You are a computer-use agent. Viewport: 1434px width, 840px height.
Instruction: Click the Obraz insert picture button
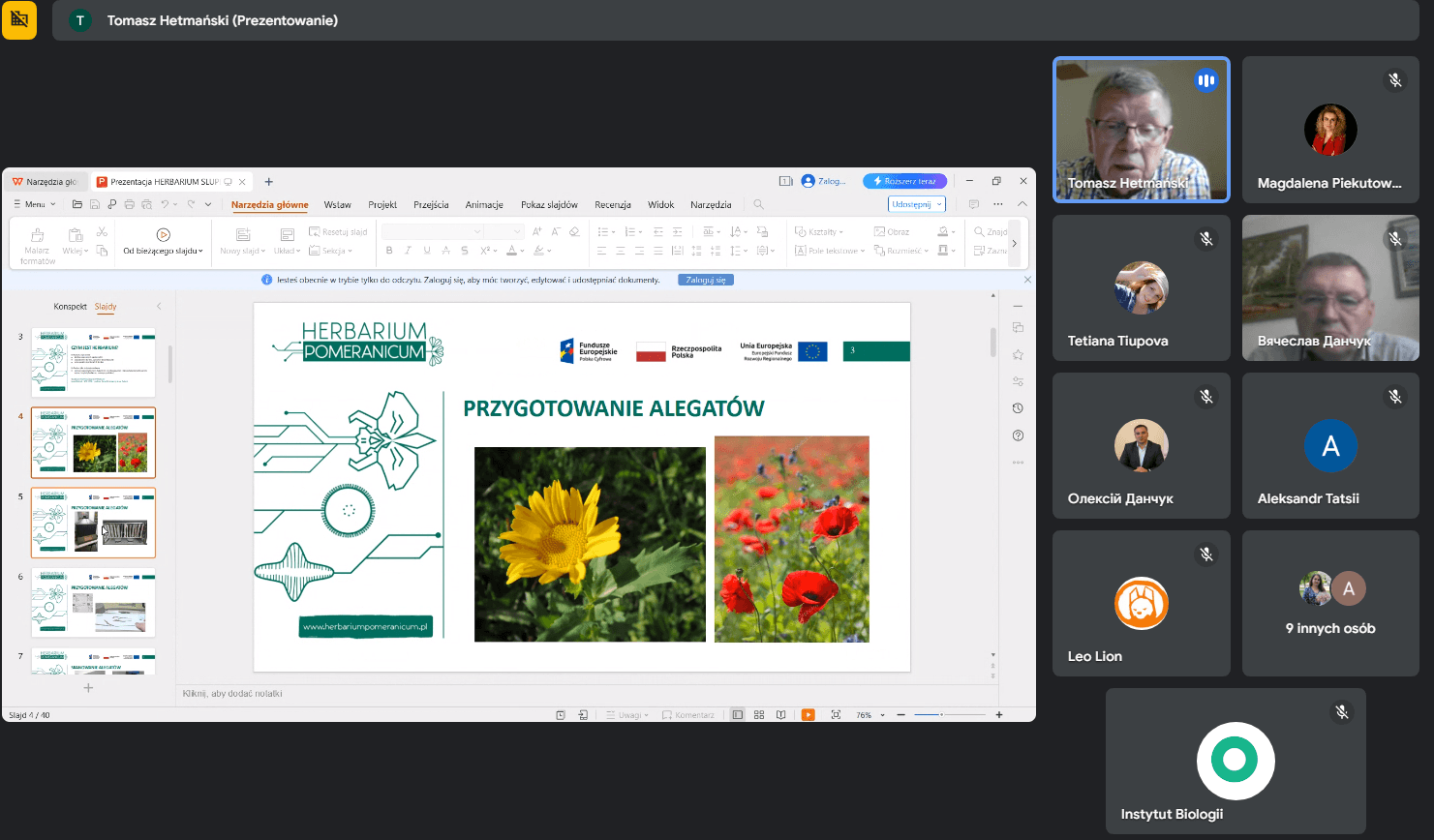pyautogui.click(x=892, y=232)
